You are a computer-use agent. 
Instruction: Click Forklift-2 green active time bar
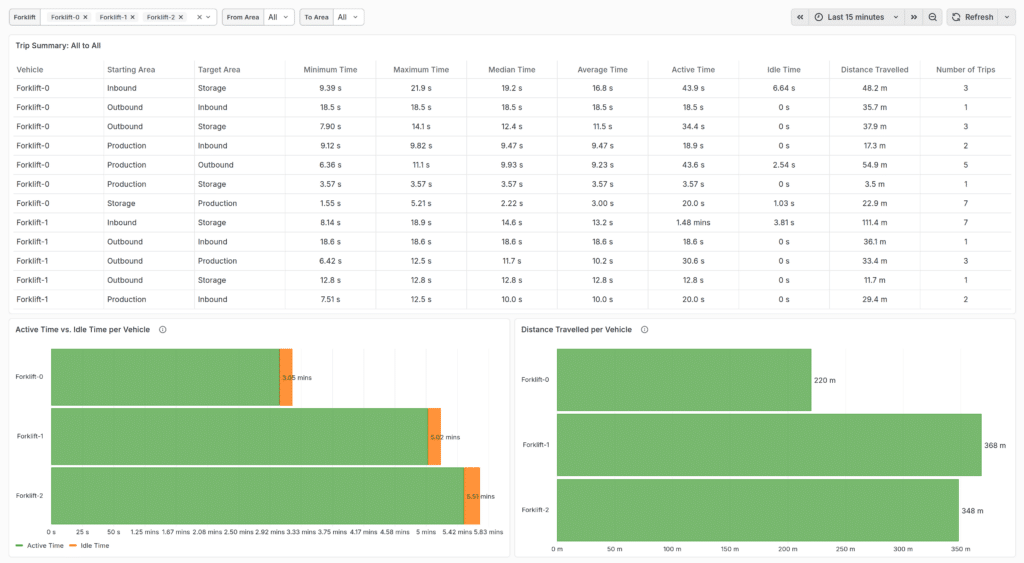point(257,496)
